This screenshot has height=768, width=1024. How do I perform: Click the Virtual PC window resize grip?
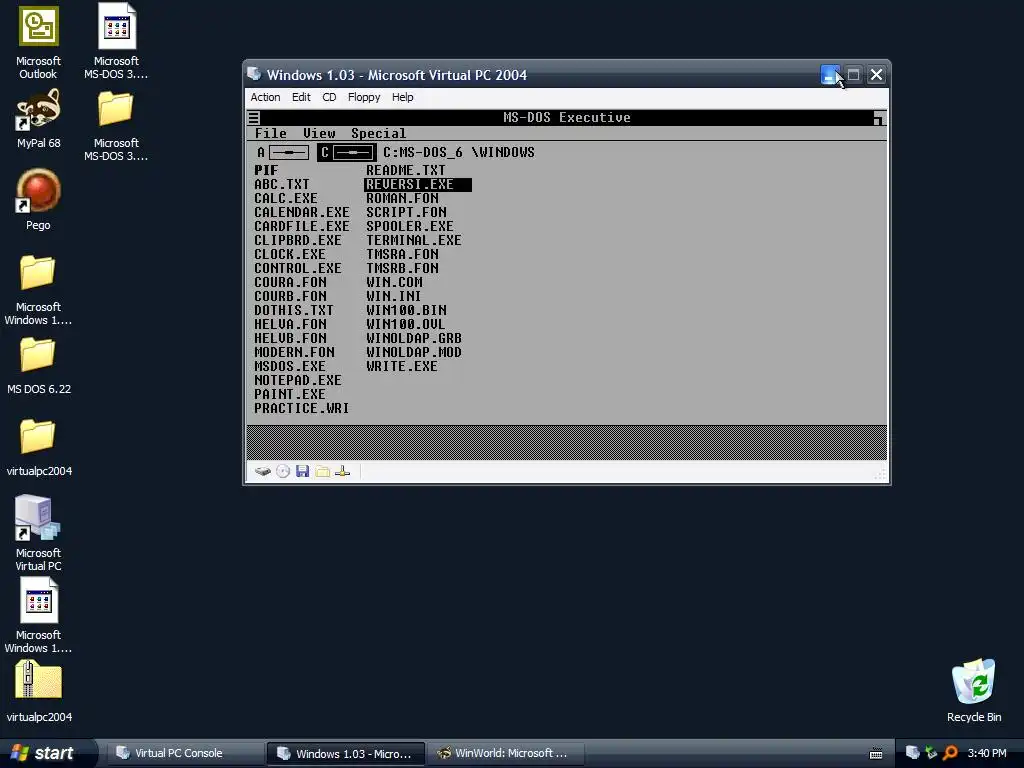click(x=881, y=475)
